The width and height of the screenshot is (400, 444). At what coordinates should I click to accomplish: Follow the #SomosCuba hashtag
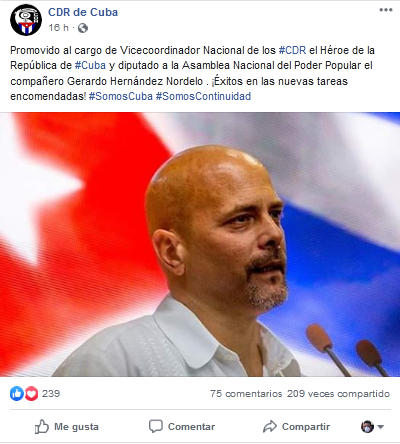pos(121,96)
